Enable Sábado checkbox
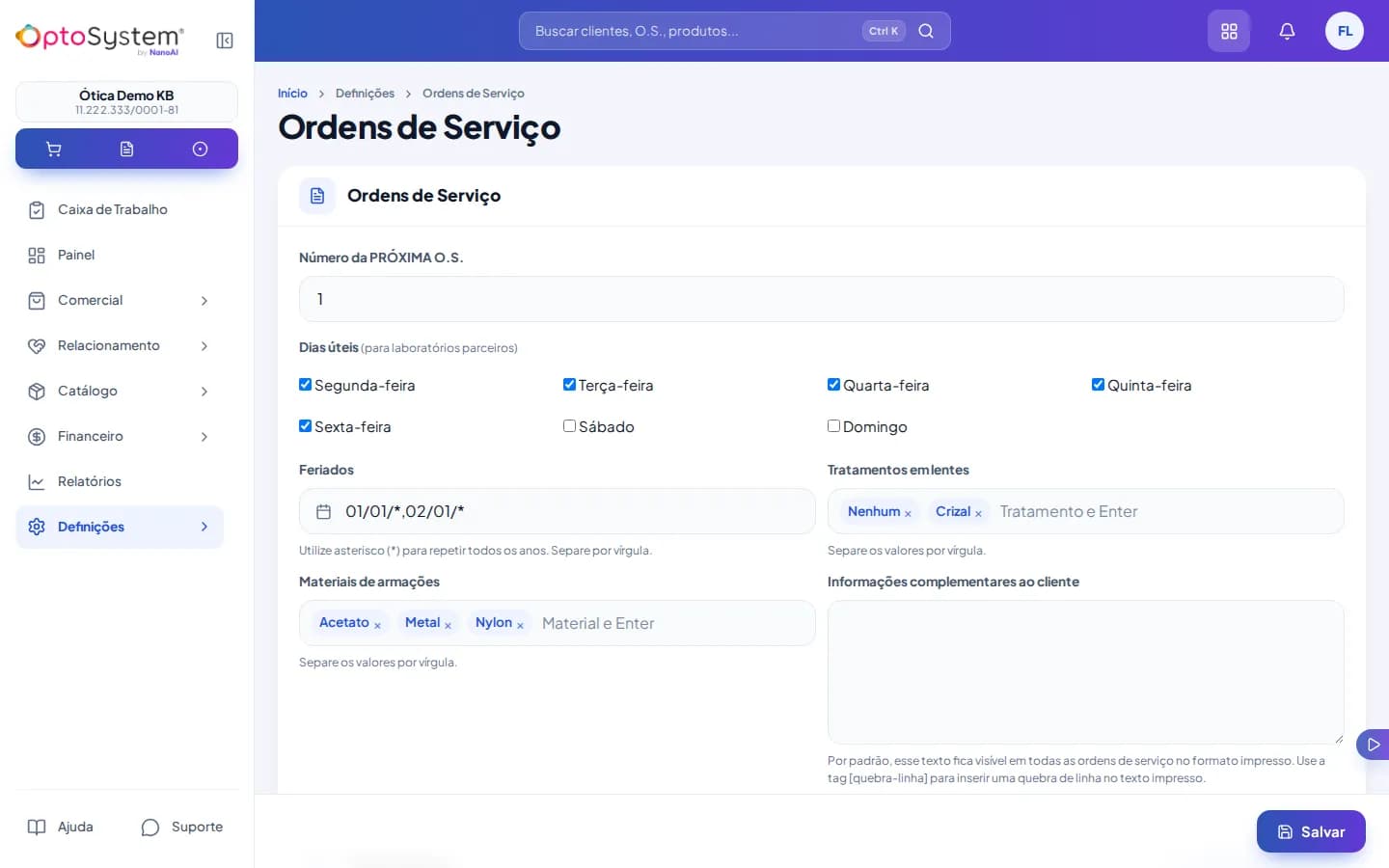Image resolution: width=1389 pixels, height=868 pixels. click(x=570, y=425)
